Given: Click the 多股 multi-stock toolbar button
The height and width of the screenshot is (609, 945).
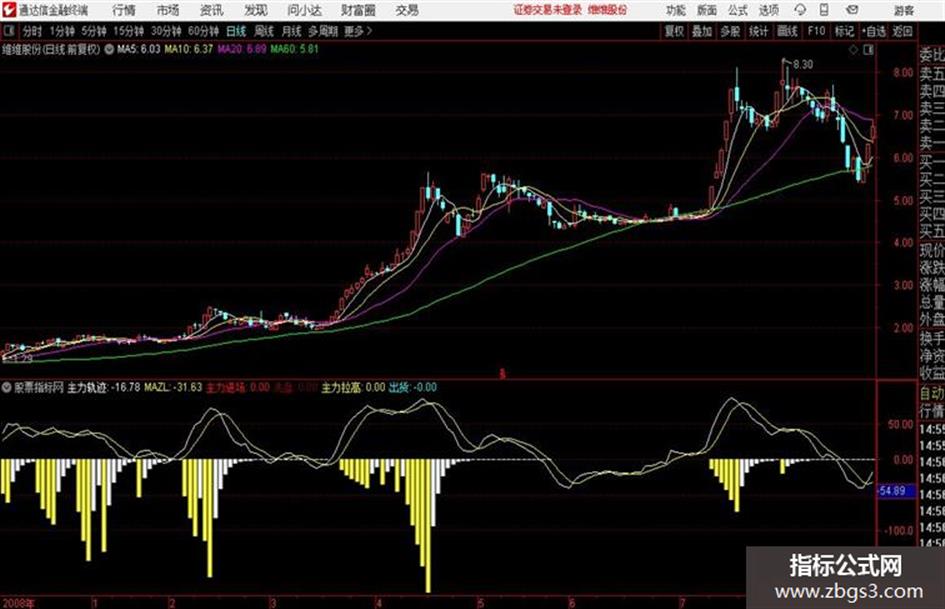Looking at the screenshot, I should coord(730,31).
